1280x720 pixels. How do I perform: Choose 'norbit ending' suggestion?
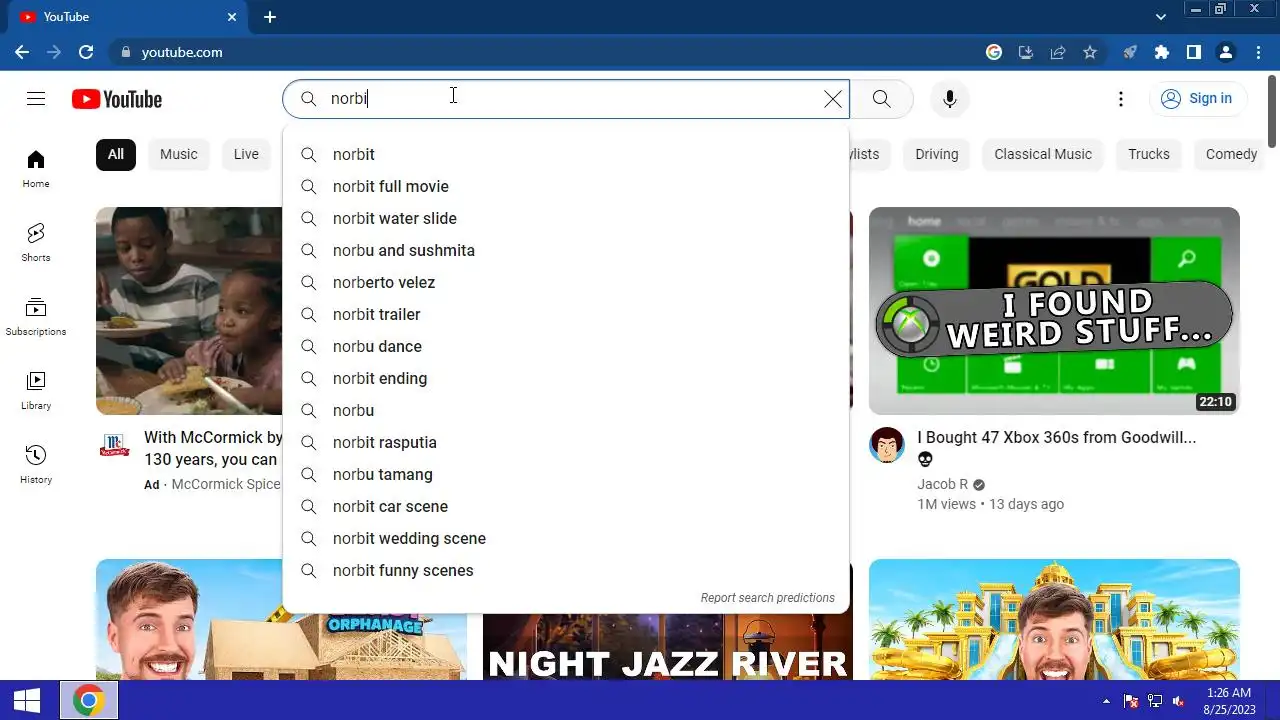click(x=566, y=378)
